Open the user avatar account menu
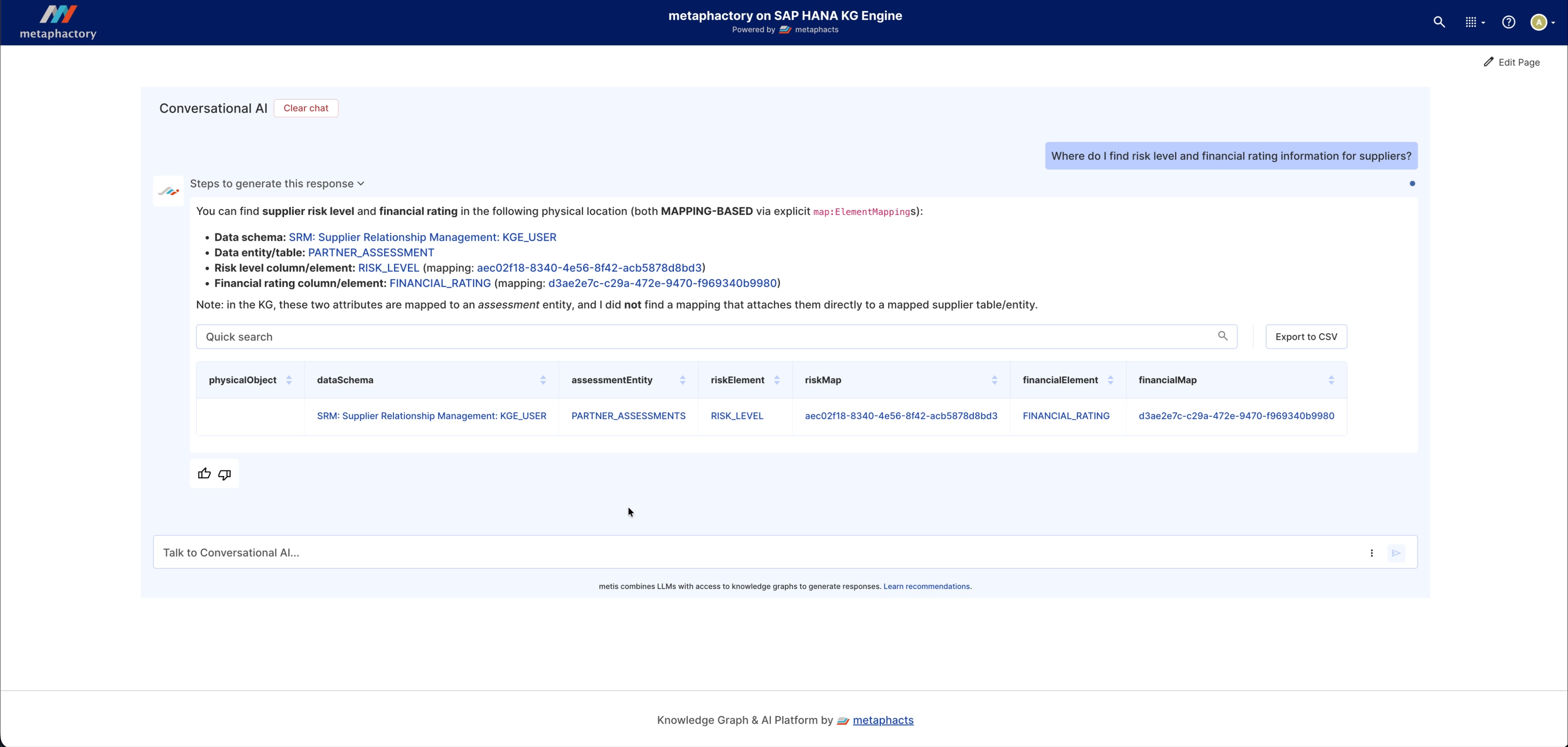The image size is (1568, 747). (1542, 23)
